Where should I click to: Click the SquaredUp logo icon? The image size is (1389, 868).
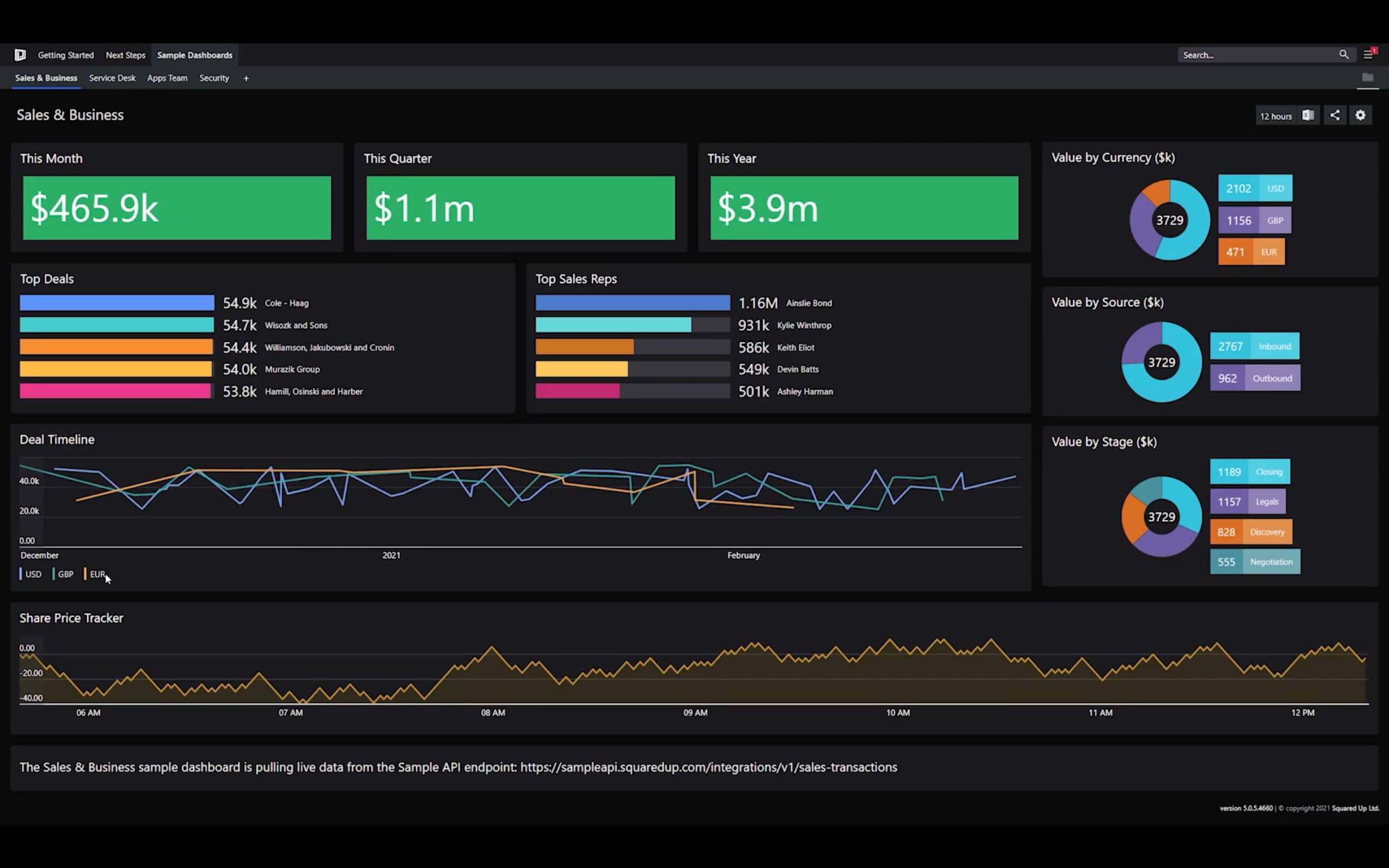point(20,55)
